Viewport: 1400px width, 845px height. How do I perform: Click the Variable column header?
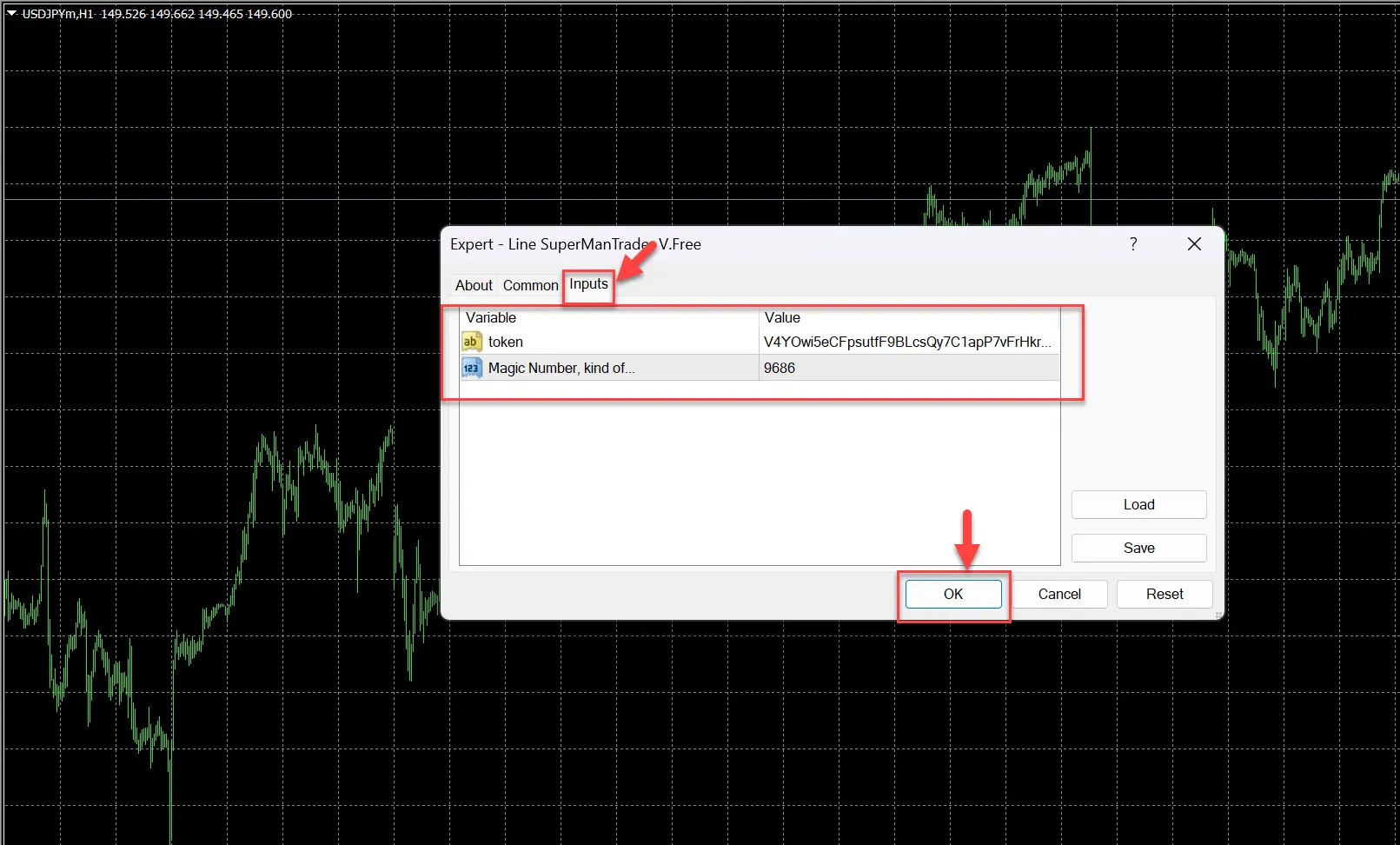(x=491, y=317)
